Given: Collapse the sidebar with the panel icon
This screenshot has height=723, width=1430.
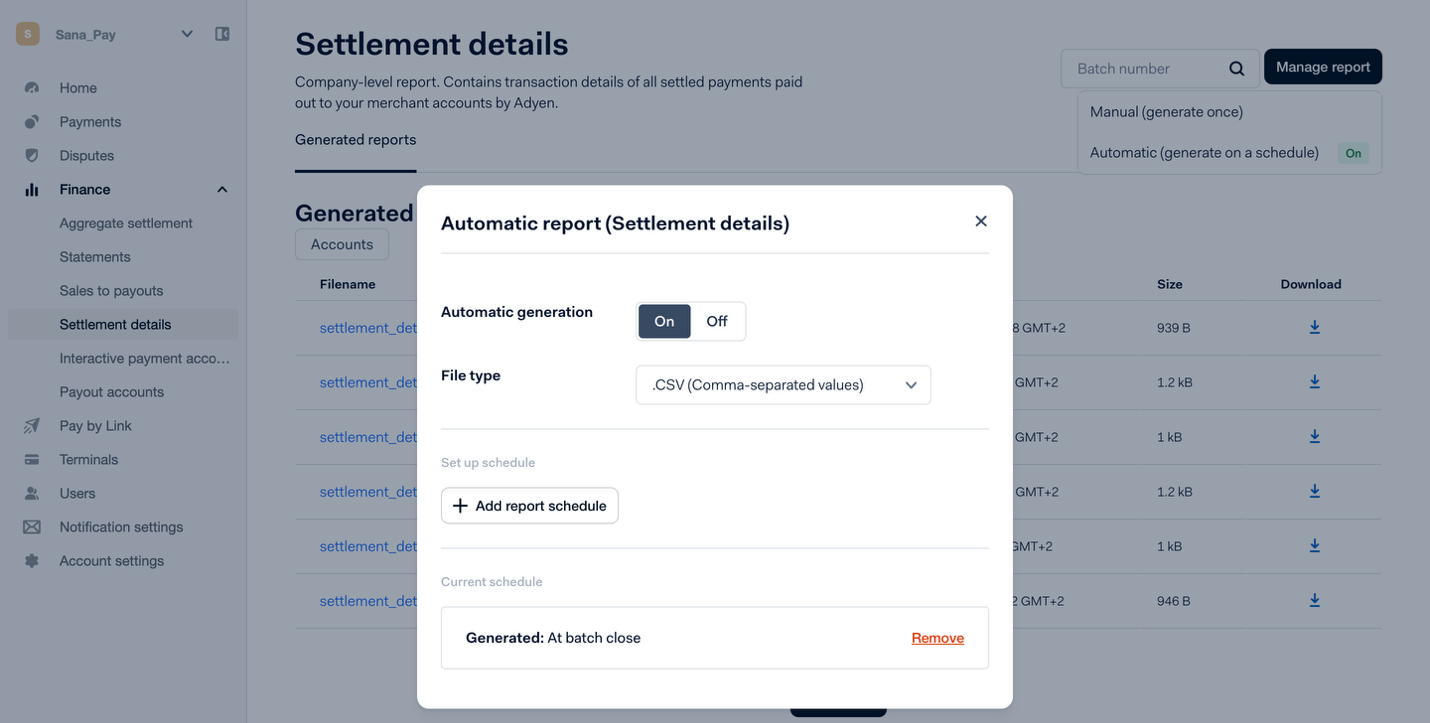Looking at the screenshot, I should (x=222, y=34).
